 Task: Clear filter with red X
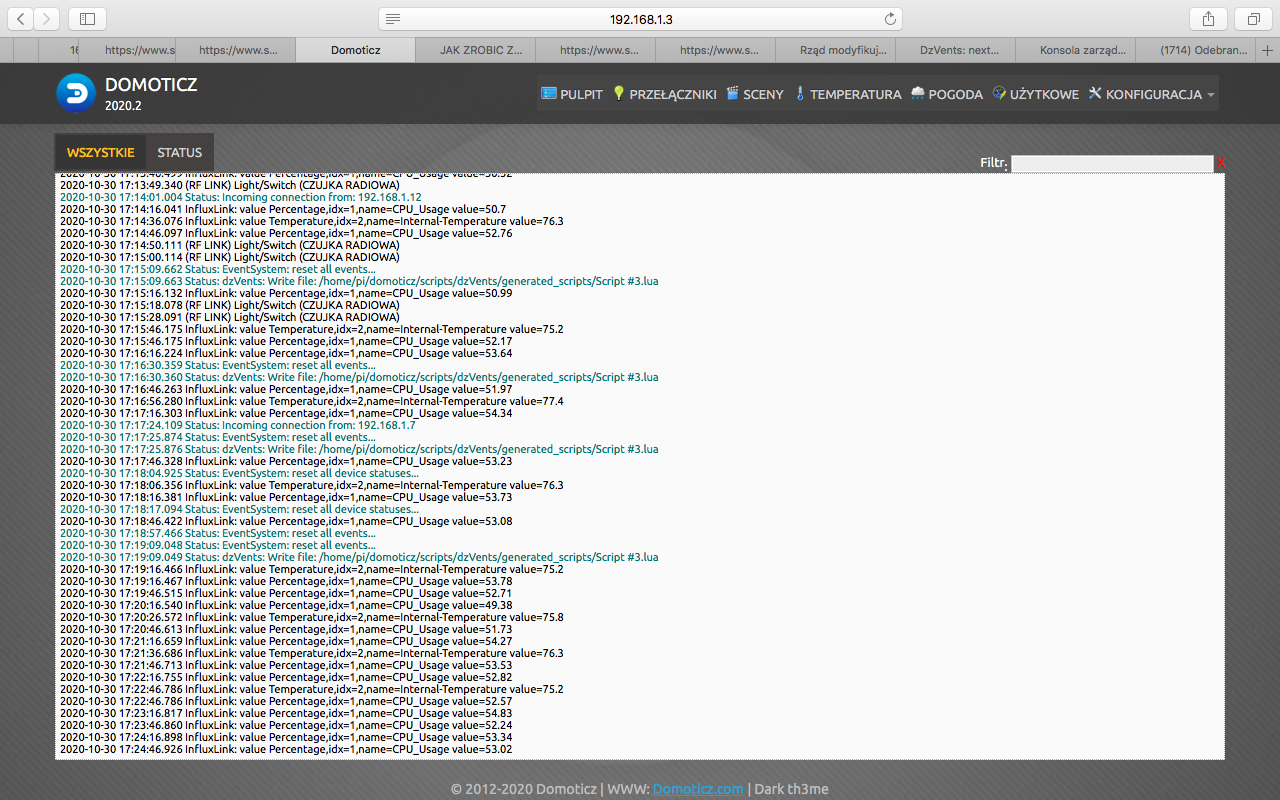click(1221, 163)
